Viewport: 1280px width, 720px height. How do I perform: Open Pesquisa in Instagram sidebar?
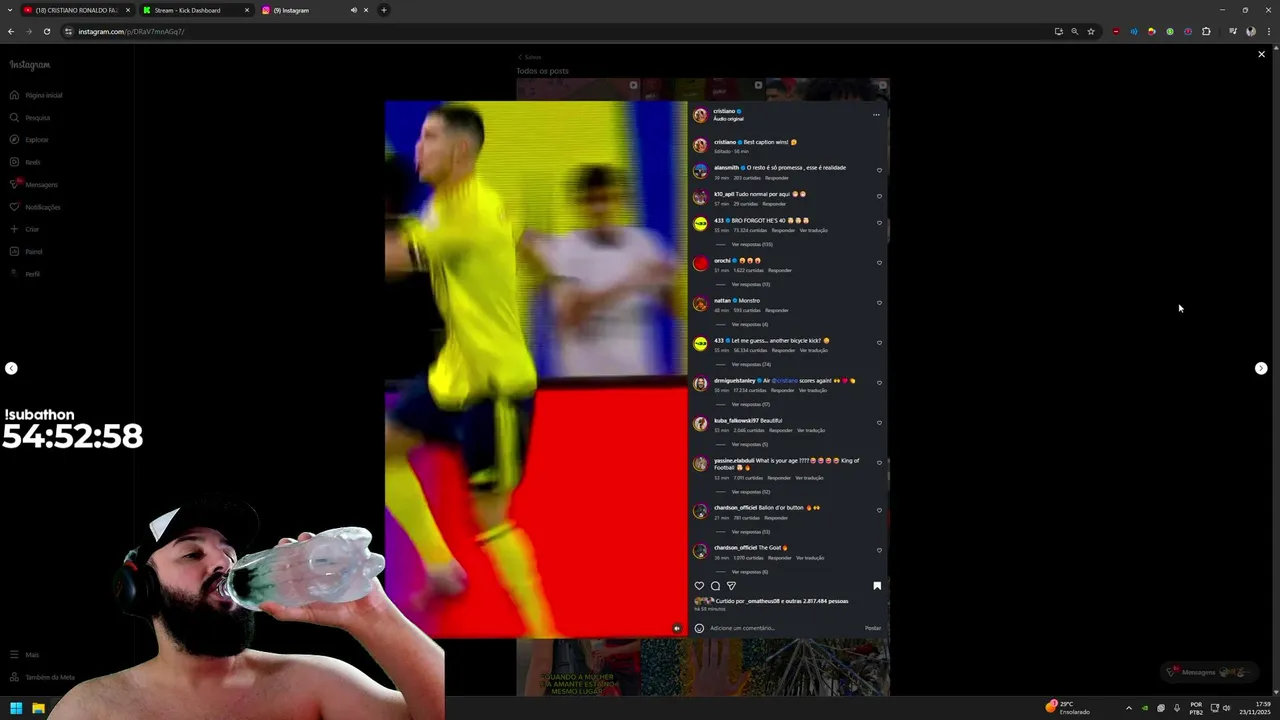point(30,117)
